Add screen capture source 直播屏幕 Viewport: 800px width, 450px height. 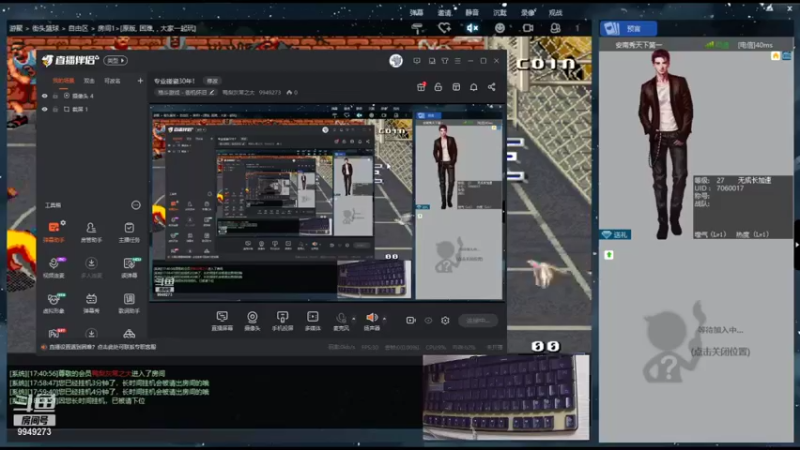[x=222, y=321]
